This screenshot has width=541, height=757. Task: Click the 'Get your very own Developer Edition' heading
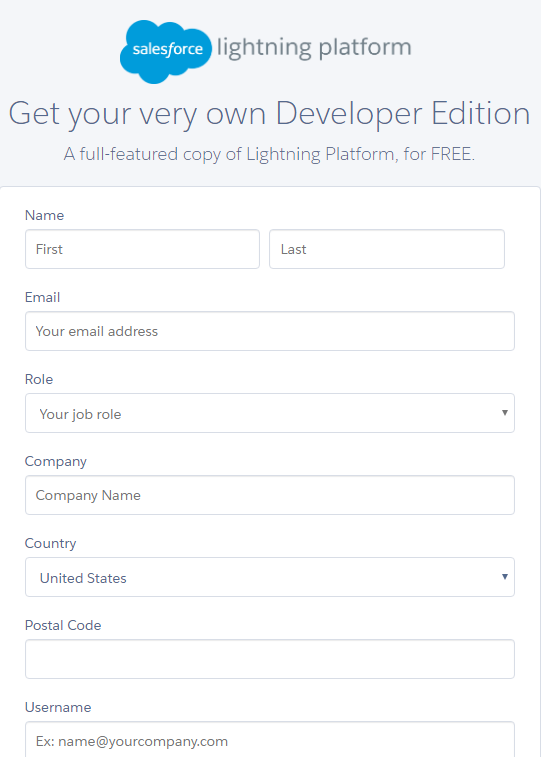coord(270,114)
